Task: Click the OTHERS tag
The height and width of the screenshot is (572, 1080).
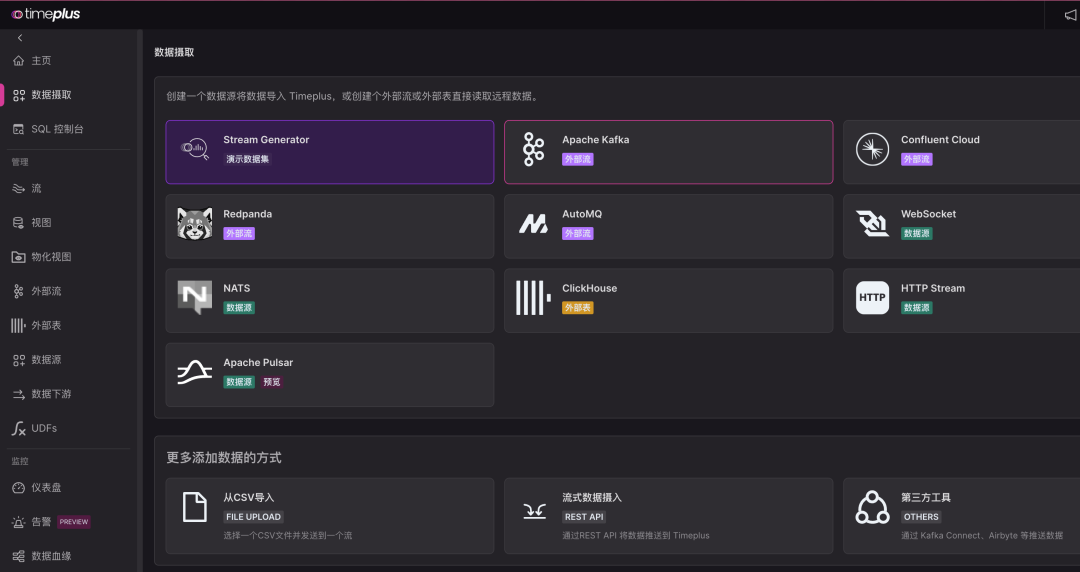Action: tap(921, 517)
